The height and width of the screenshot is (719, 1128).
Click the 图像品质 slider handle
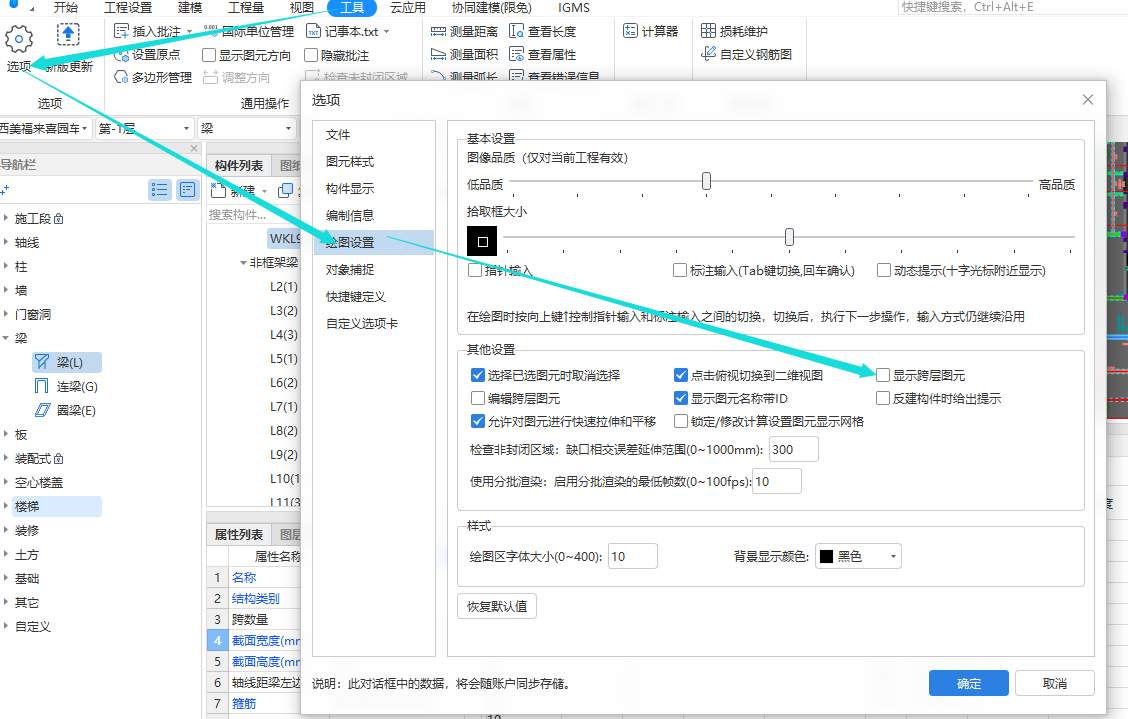click(706, 181)
